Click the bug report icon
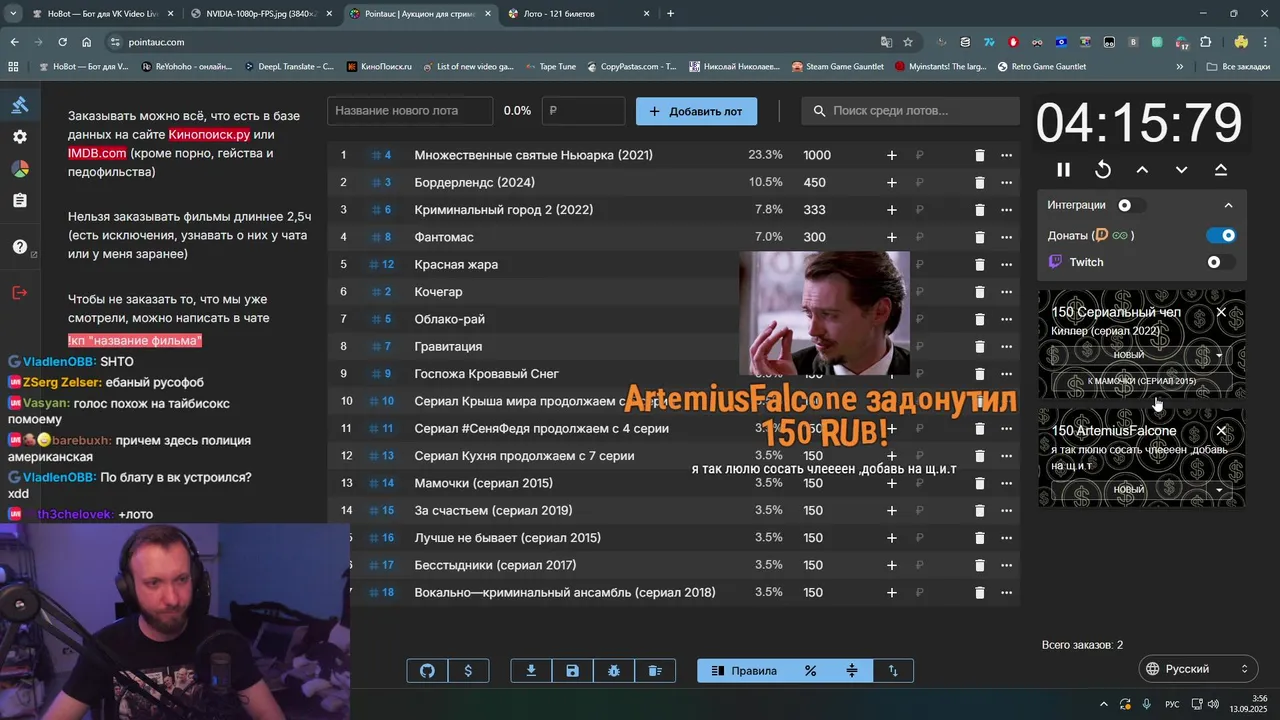This screenshot has height=720, width=1280. pos(613,671)
